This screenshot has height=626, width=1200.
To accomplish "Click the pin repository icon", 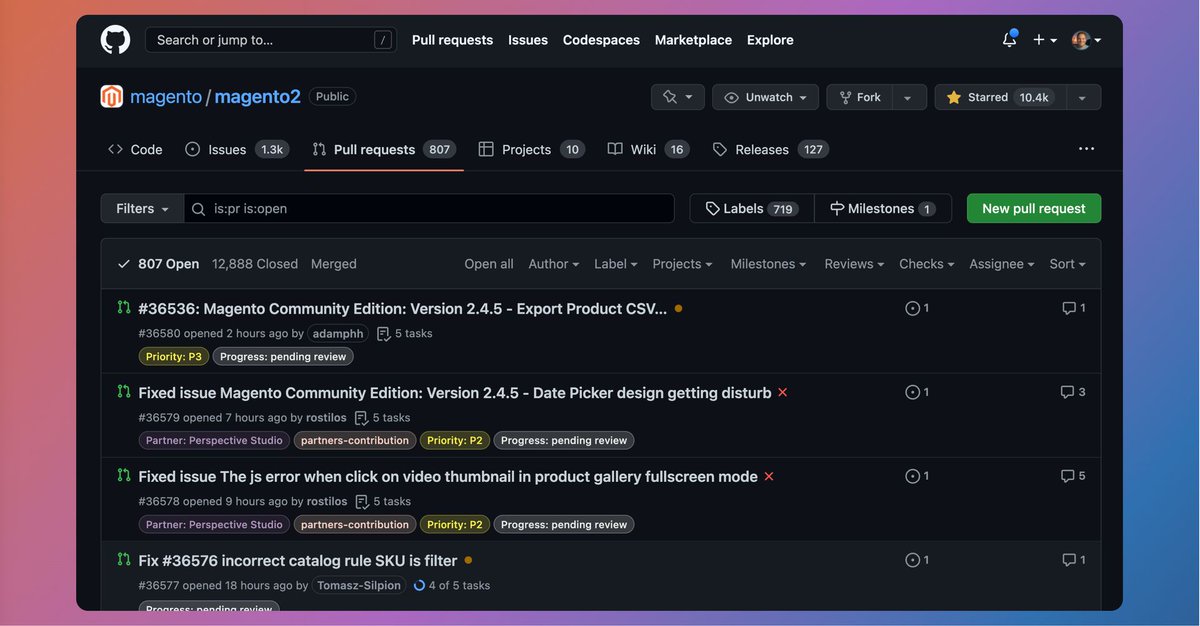I will [670, 97].
